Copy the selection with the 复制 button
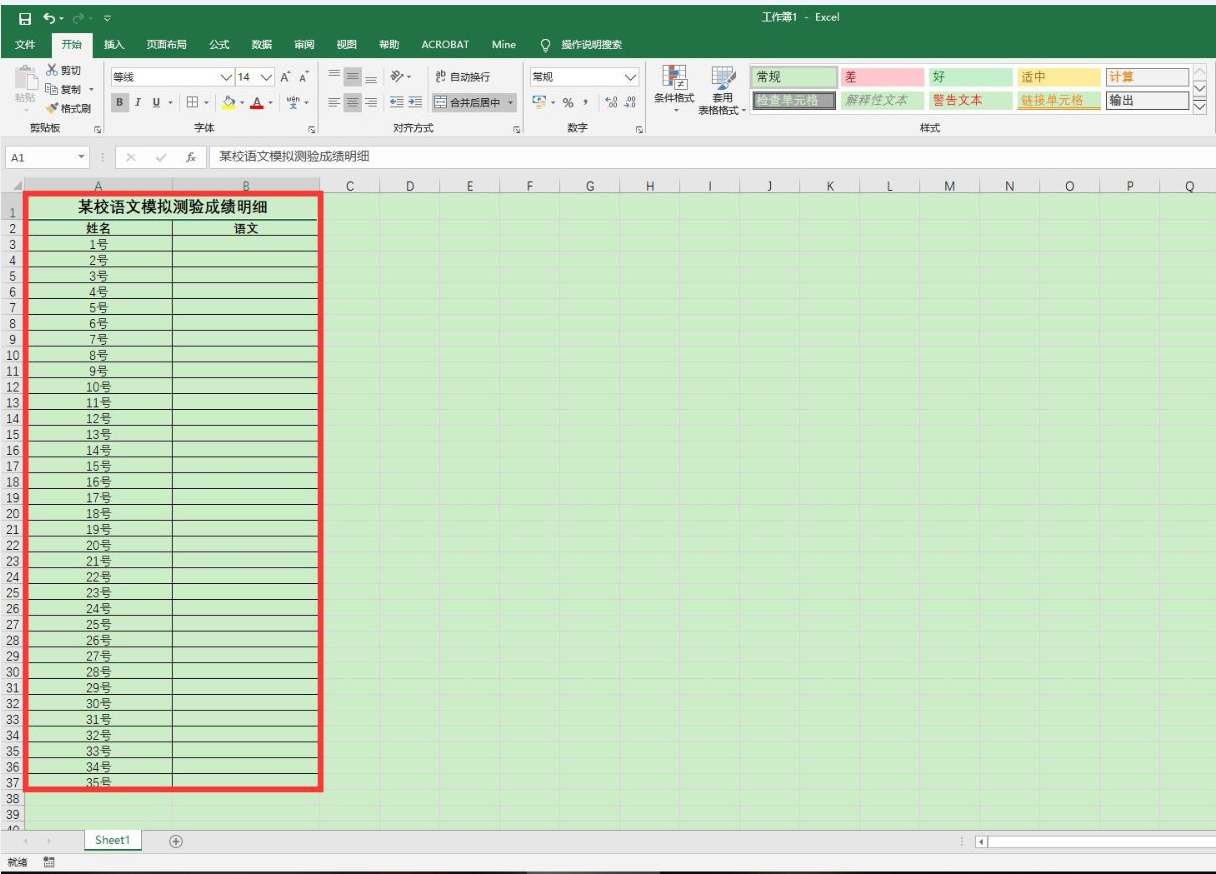The image size is (1216, 874). tap(65, 89)
